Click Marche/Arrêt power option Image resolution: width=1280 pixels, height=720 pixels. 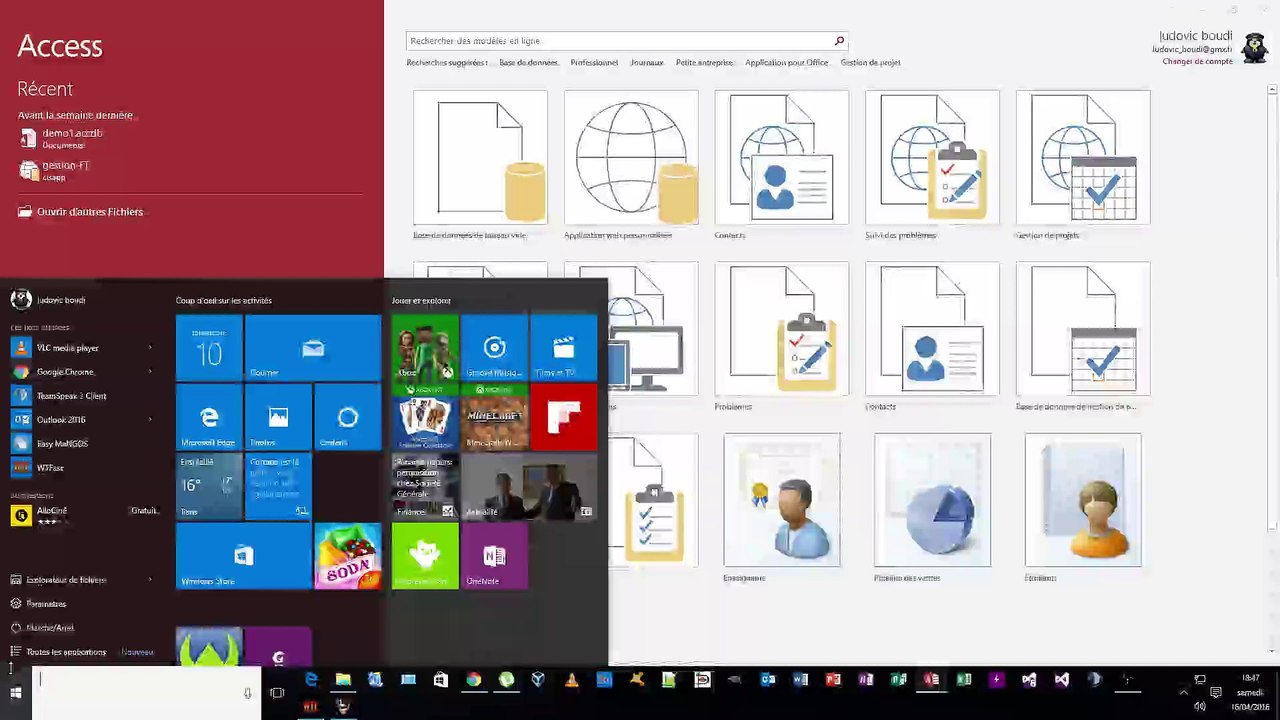50,627
